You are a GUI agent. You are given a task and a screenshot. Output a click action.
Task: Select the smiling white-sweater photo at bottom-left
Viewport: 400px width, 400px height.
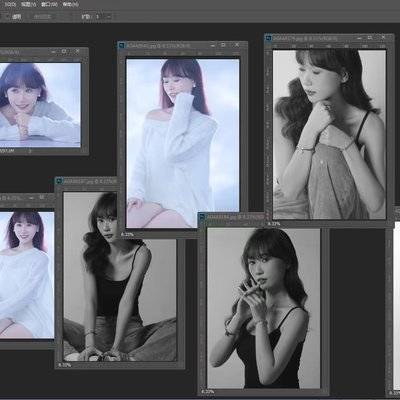click(27, 275)
